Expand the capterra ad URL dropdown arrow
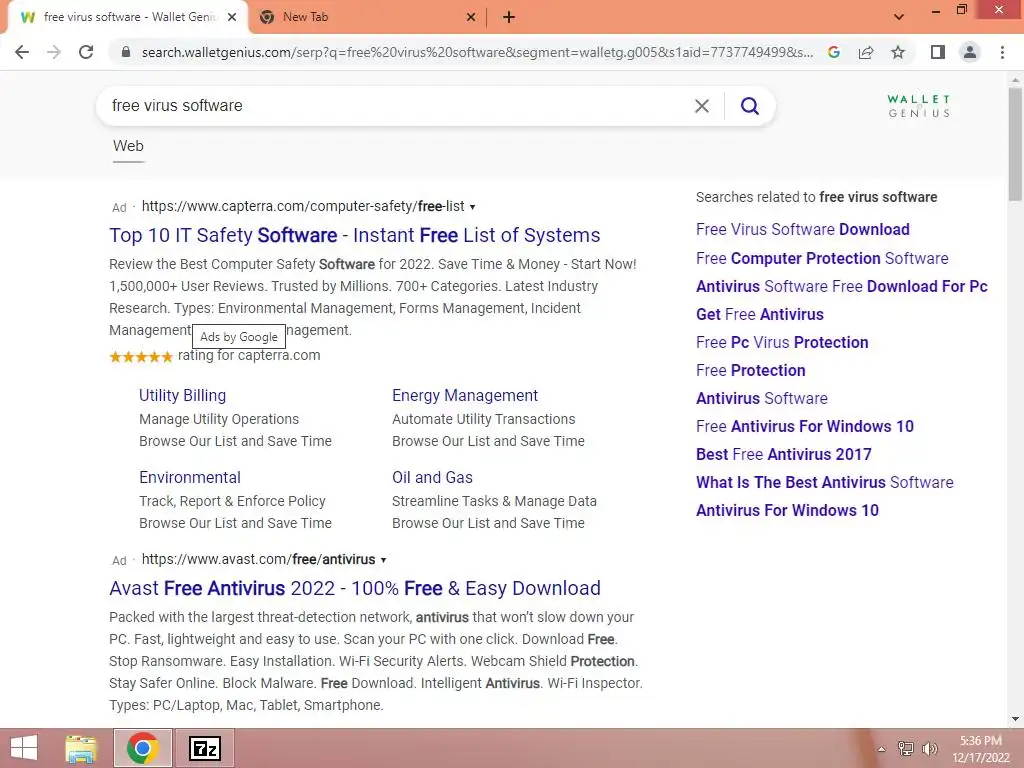 (x=472, y=207)
